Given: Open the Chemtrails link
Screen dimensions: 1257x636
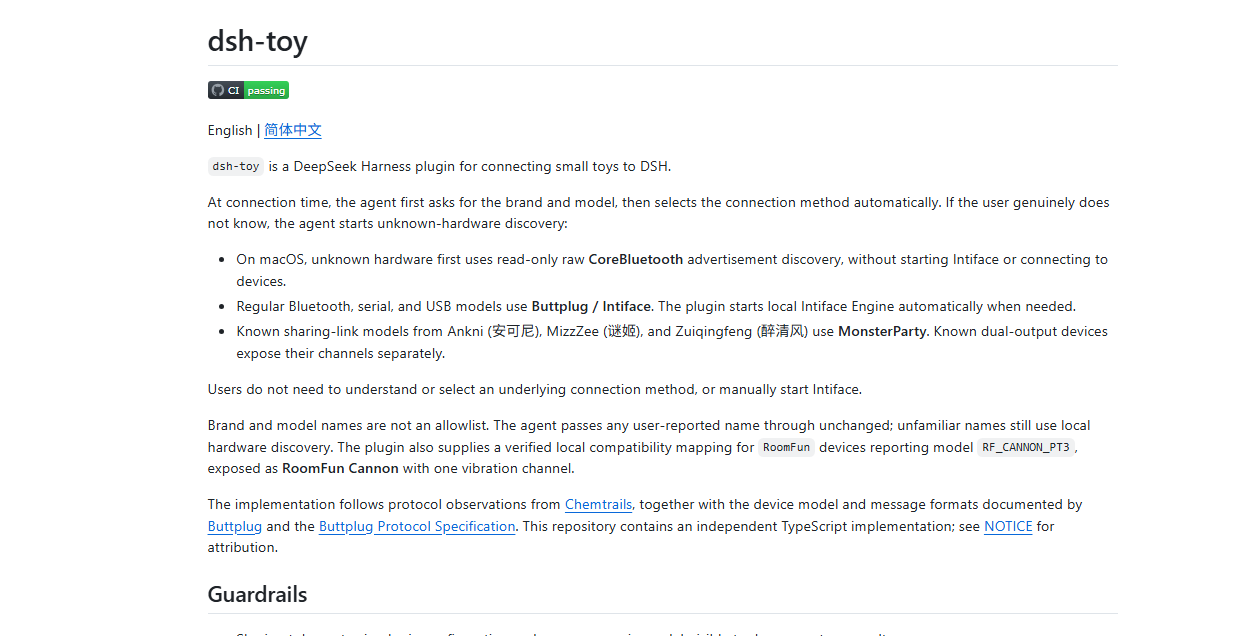Looking at the screenshot, I should (598, 505).
